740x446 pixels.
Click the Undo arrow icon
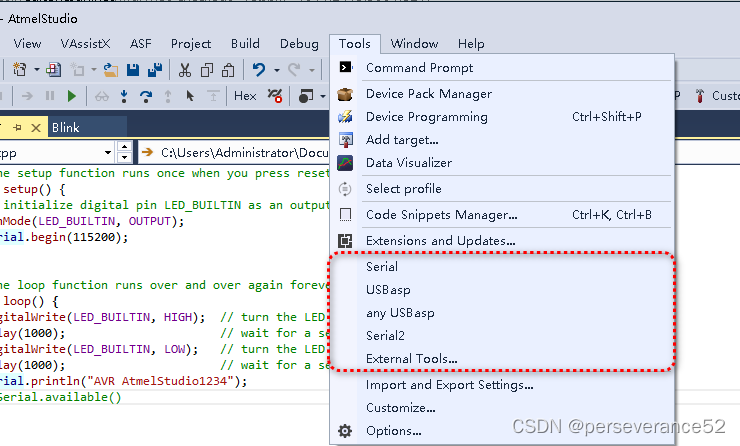[x=259, y=70]
